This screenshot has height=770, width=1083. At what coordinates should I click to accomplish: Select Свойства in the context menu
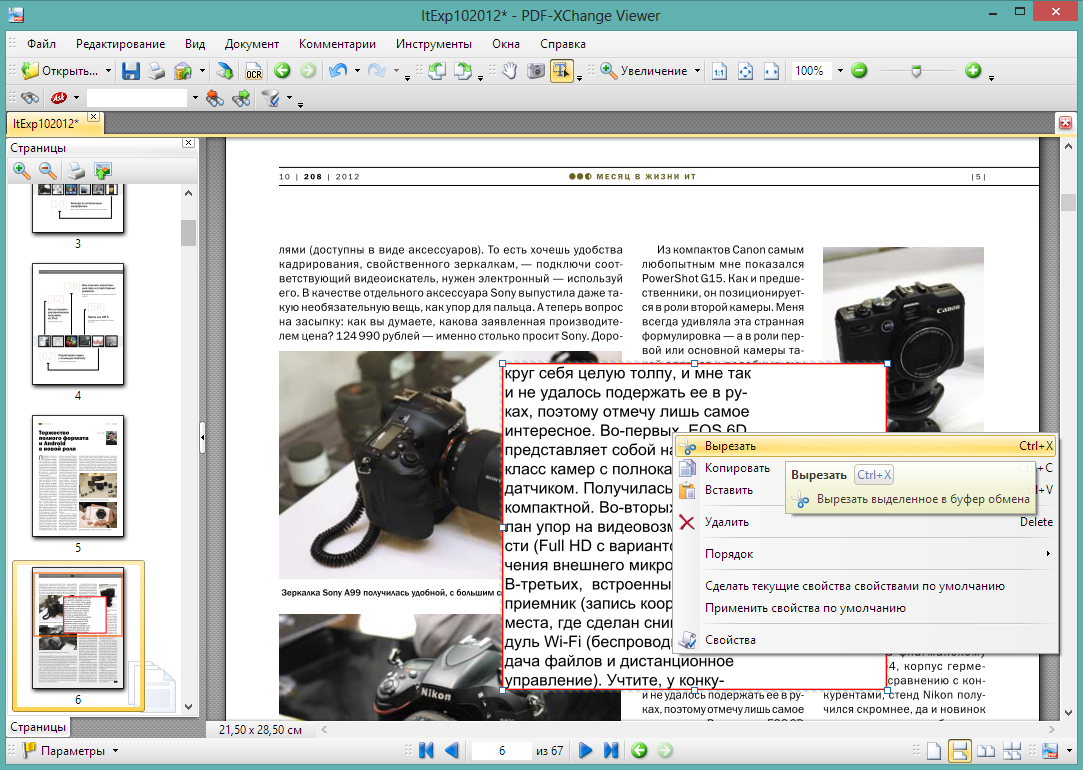[865, 639]
